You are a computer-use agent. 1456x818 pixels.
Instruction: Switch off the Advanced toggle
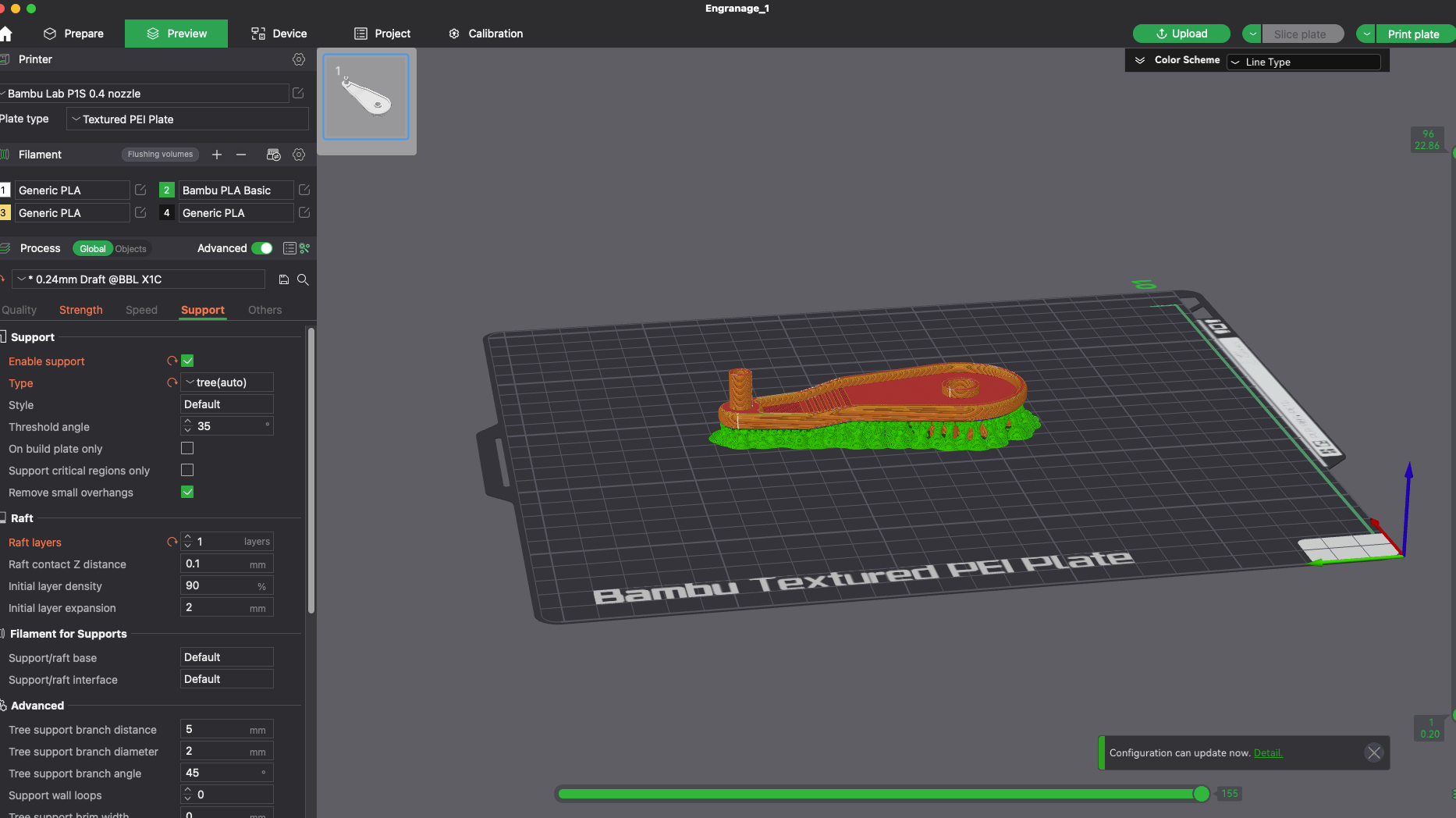click(263, 248)
